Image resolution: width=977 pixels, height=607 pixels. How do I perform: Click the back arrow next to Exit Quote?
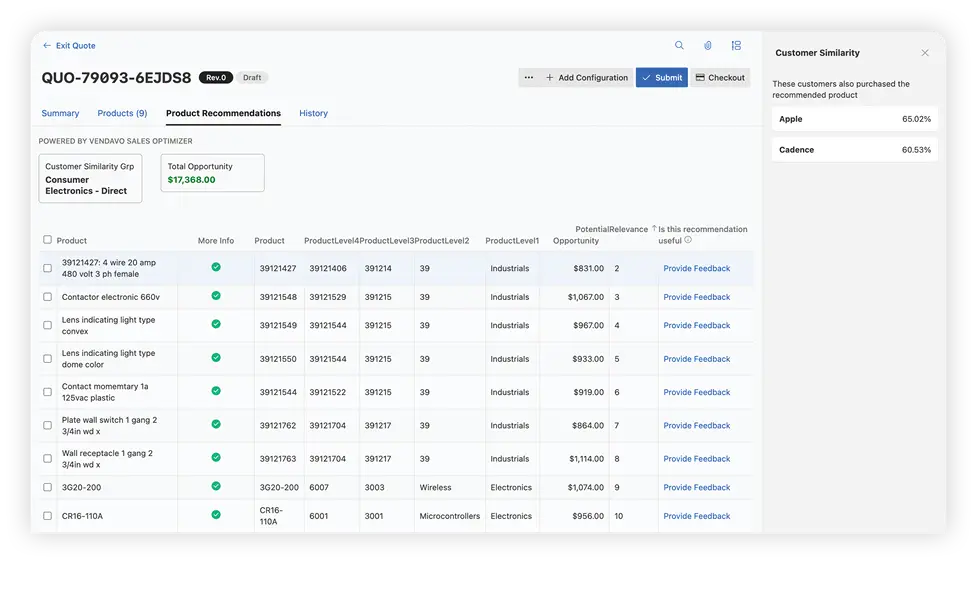tap(47, 46)
